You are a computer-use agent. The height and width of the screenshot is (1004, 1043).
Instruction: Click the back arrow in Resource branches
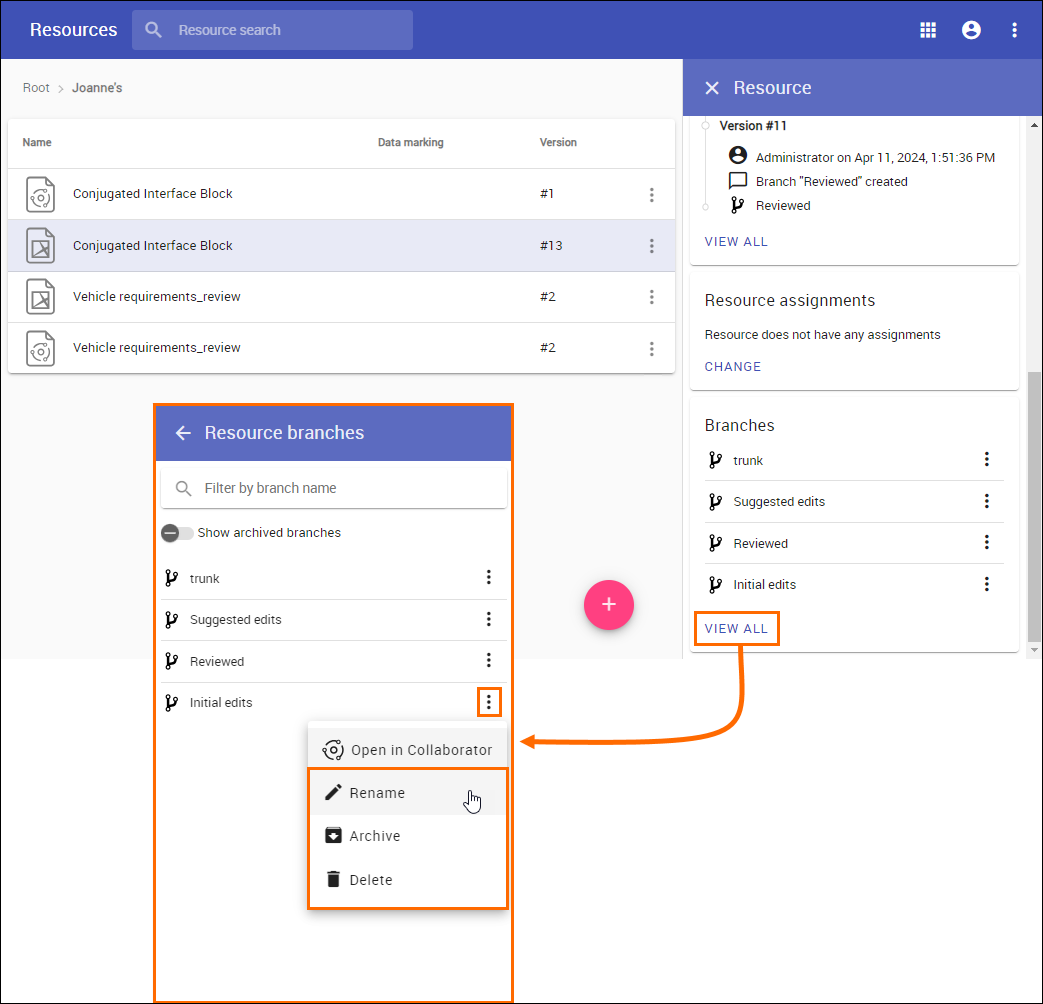coord(183,433)
